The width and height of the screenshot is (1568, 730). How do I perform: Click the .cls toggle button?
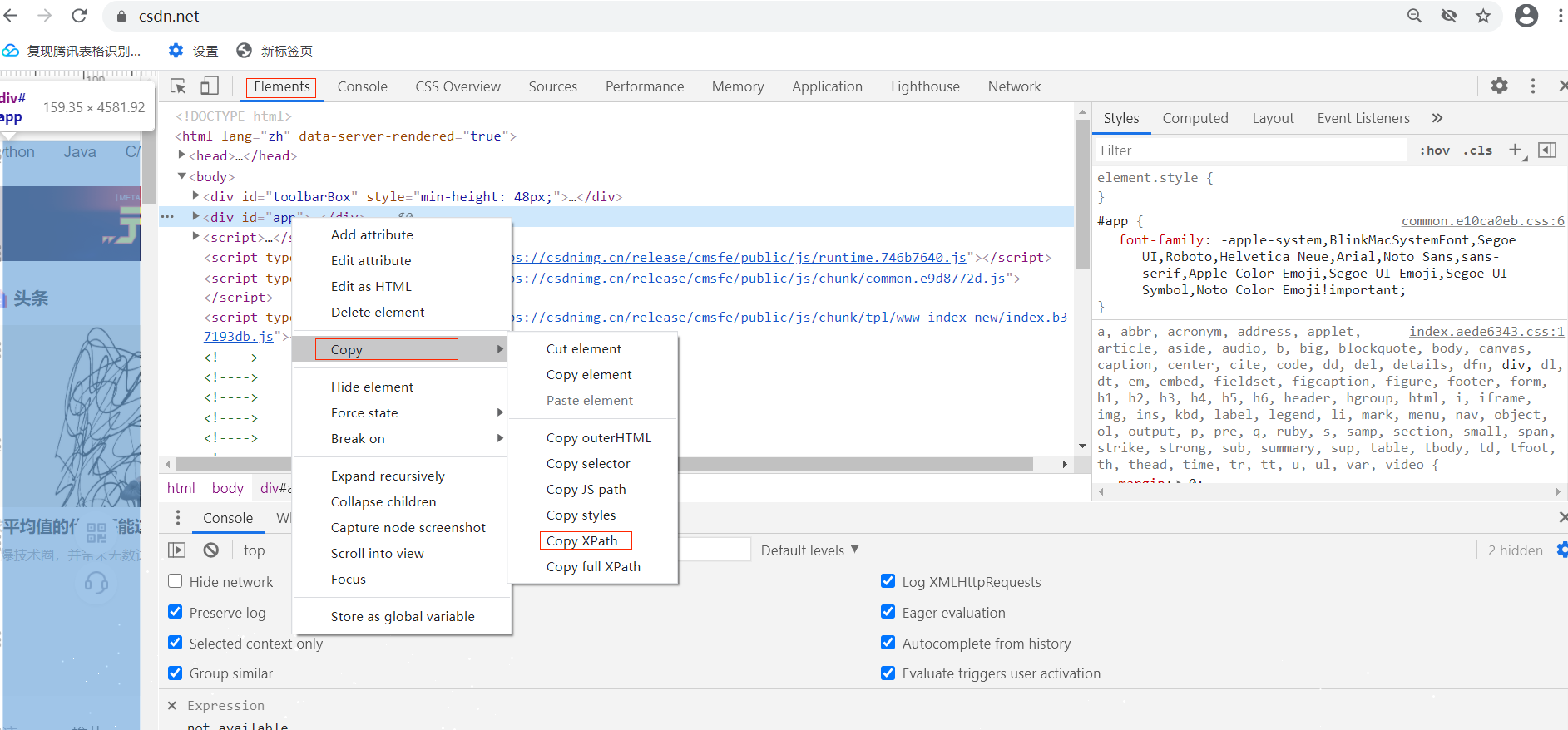(1477, 150)
